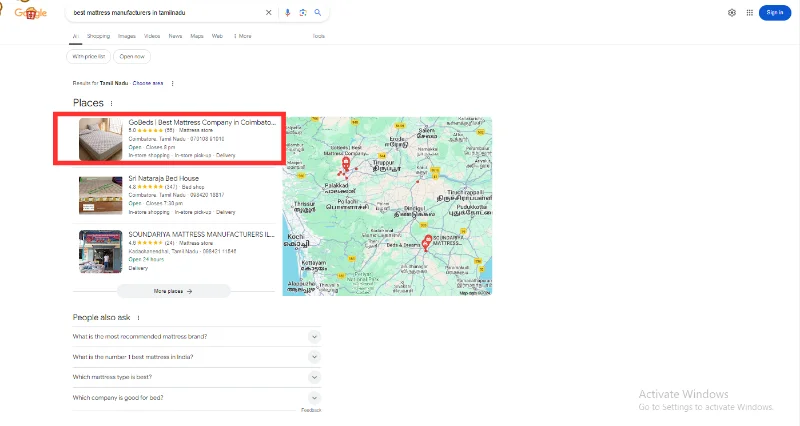800x426 pixels.
Task: Open the Tamil Nadu places map
Action: (387, 206)
